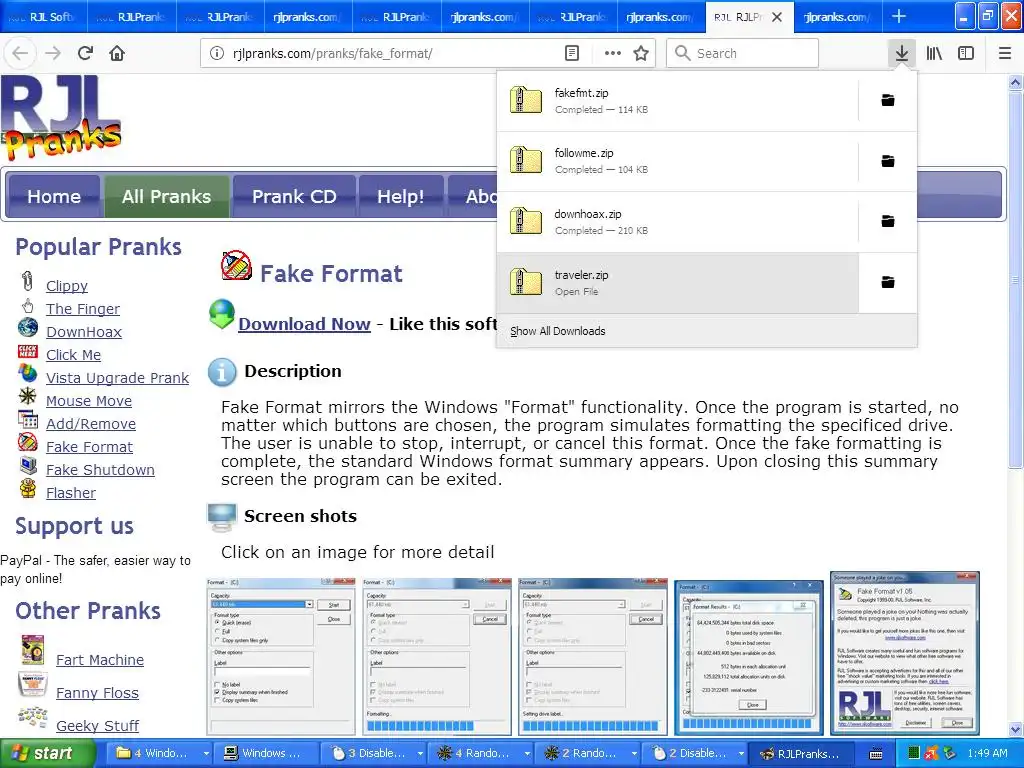
Task: Switch to the RJLPranks taskbar button
Action: tap(802, 754)
